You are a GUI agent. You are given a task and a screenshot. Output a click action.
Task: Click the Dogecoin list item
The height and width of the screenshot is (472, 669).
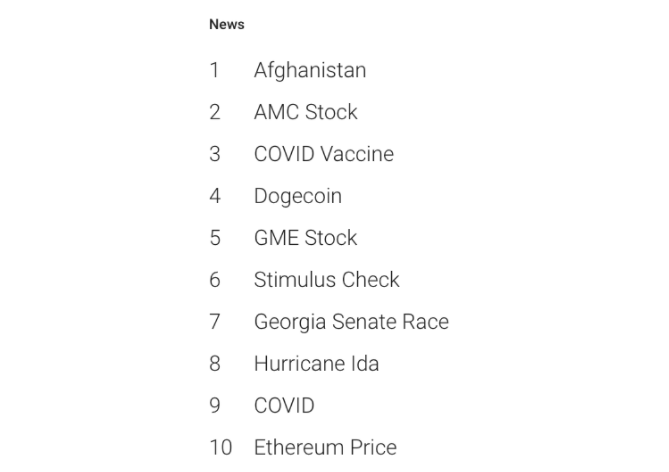(297, 196)
